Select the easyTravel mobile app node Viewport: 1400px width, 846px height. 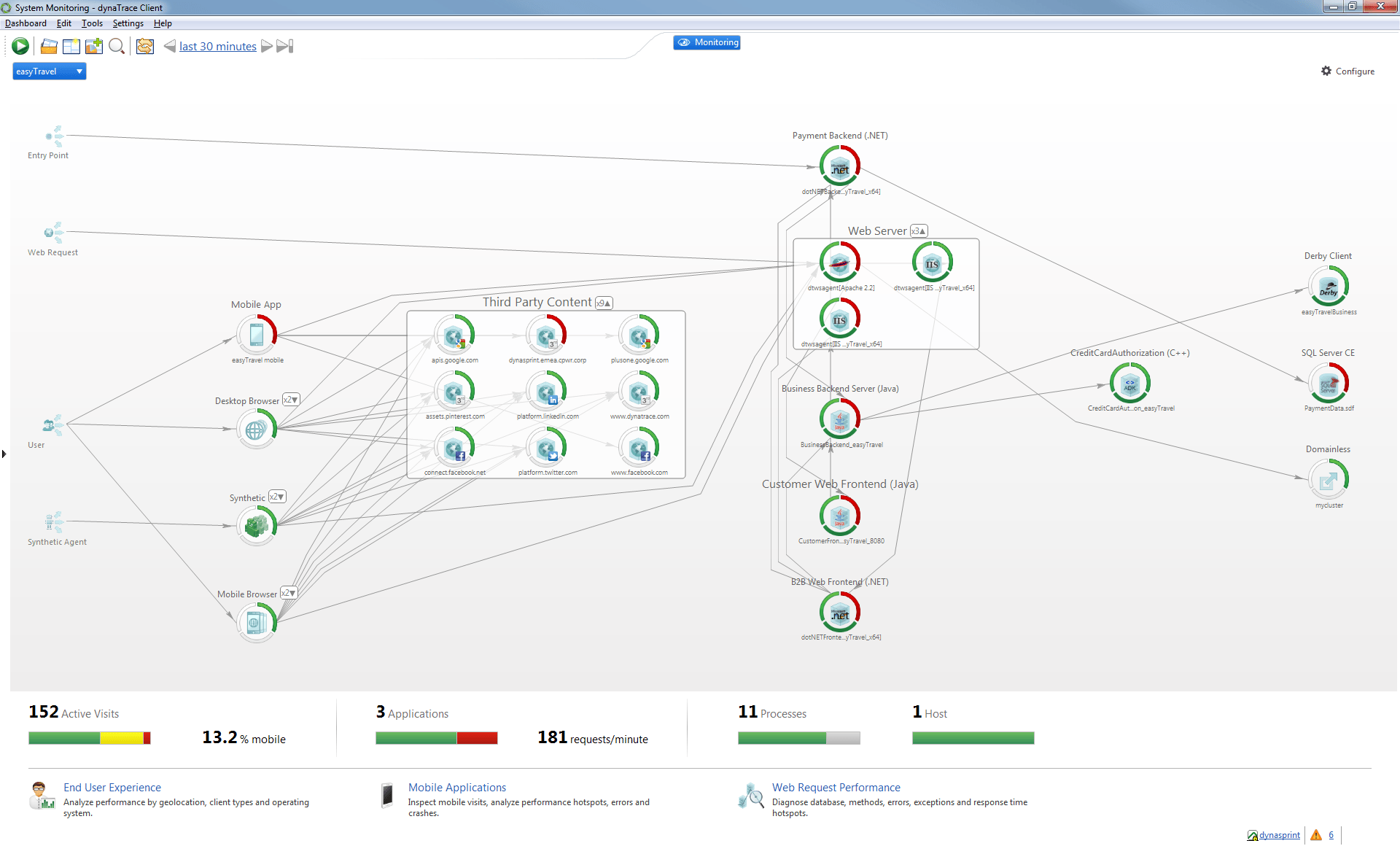click(257, 335)
